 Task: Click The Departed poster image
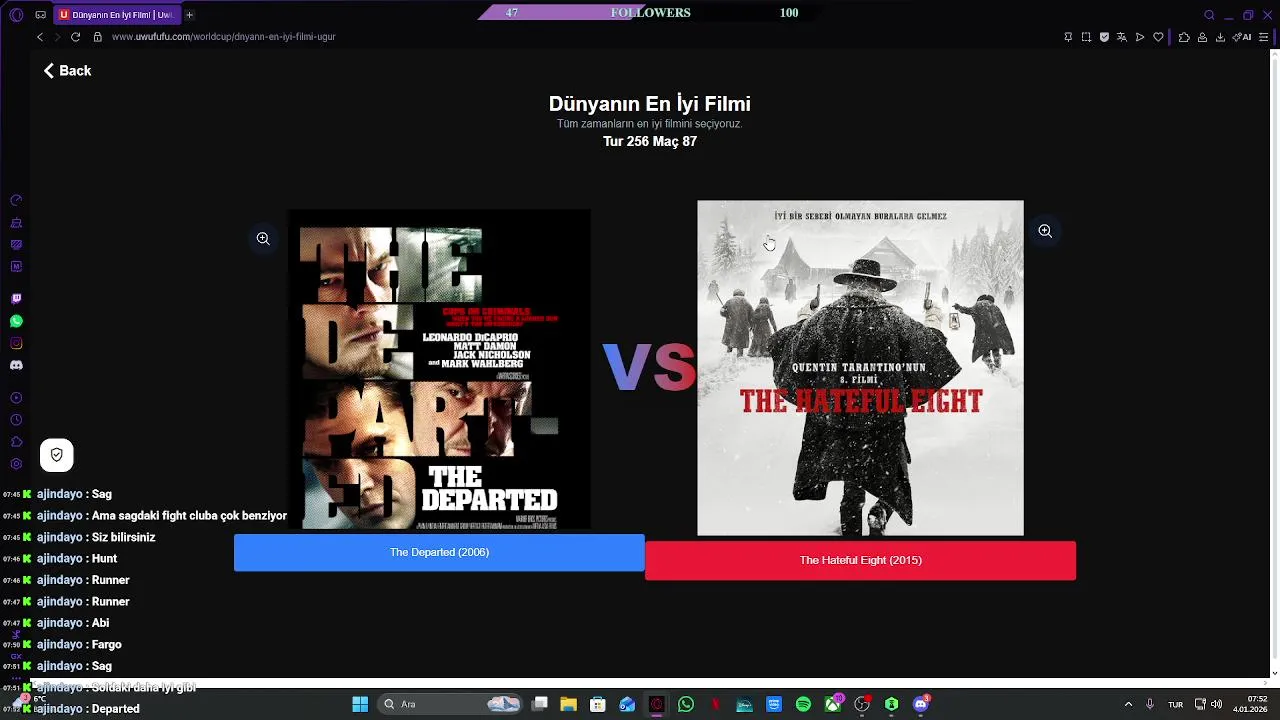click(x=439, y=369)
